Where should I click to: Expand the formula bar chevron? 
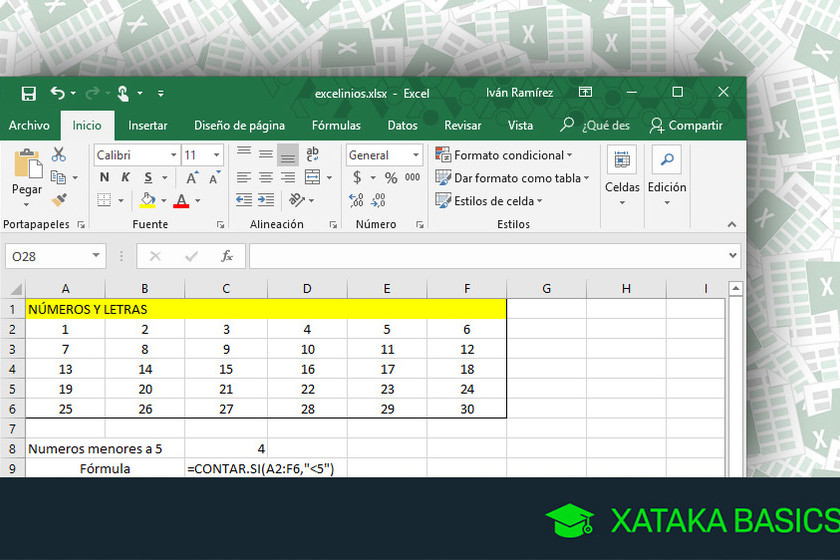(733, 256)
